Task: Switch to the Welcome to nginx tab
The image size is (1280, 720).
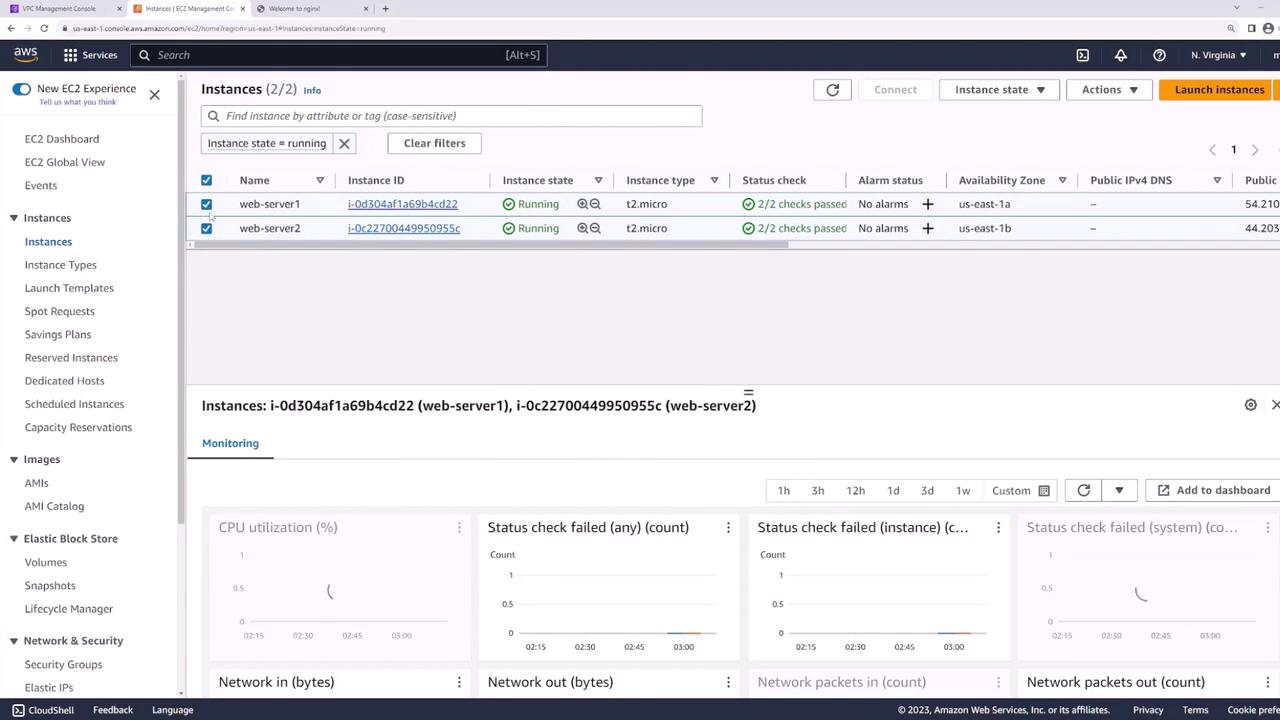Action: pos(314,9)
